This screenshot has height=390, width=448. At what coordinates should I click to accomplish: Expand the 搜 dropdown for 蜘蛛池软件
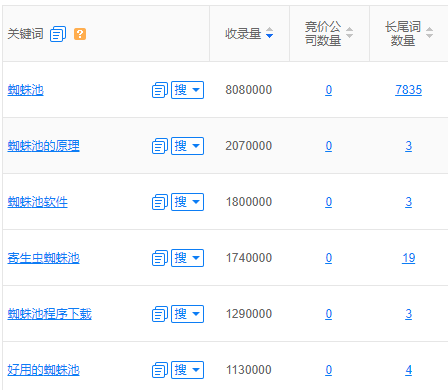187,202
